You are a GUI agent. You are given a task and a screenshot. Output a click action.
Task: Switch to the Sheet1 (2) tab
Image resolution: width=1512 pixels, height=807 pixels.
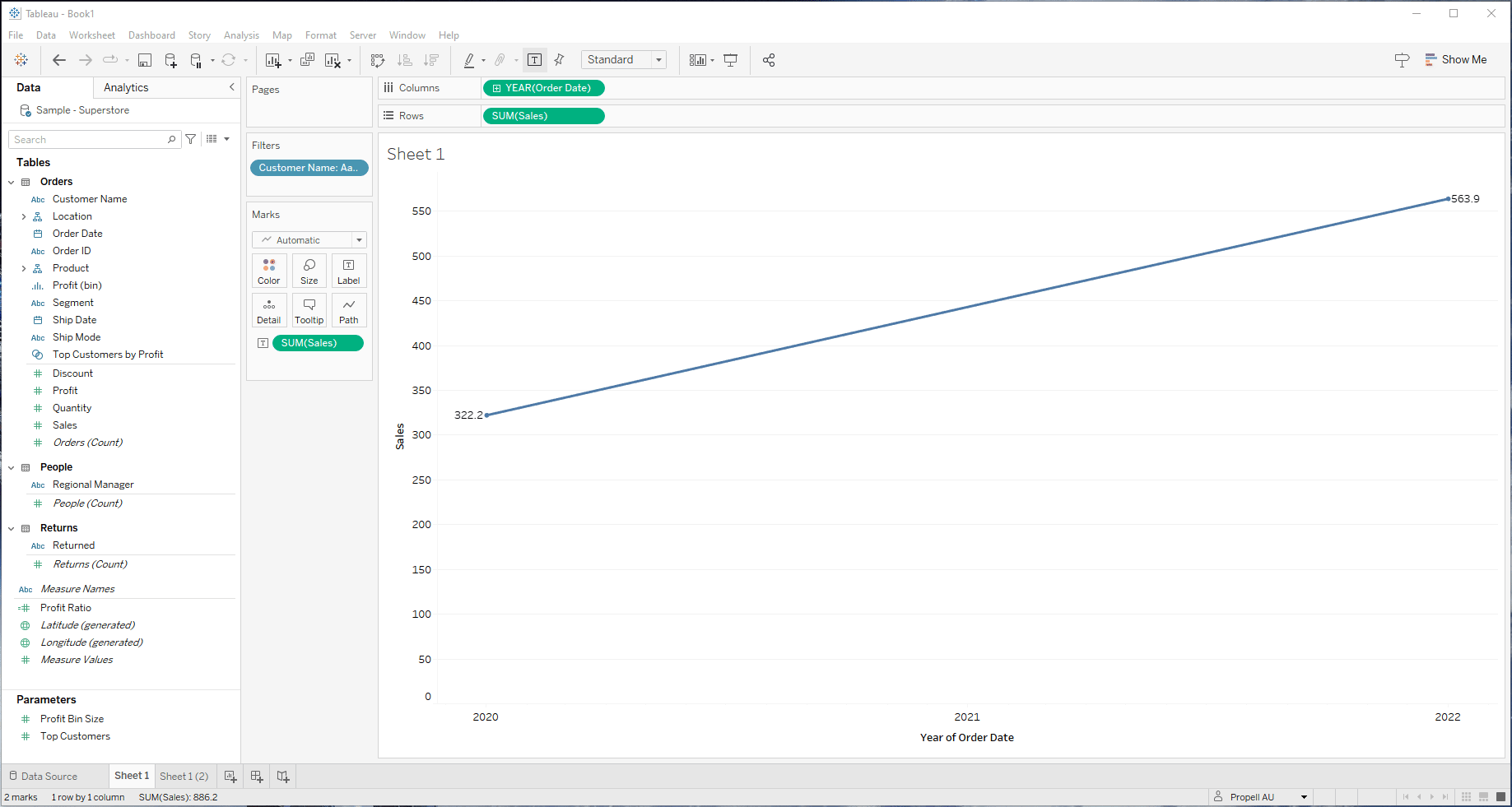(x=184, y=777)
